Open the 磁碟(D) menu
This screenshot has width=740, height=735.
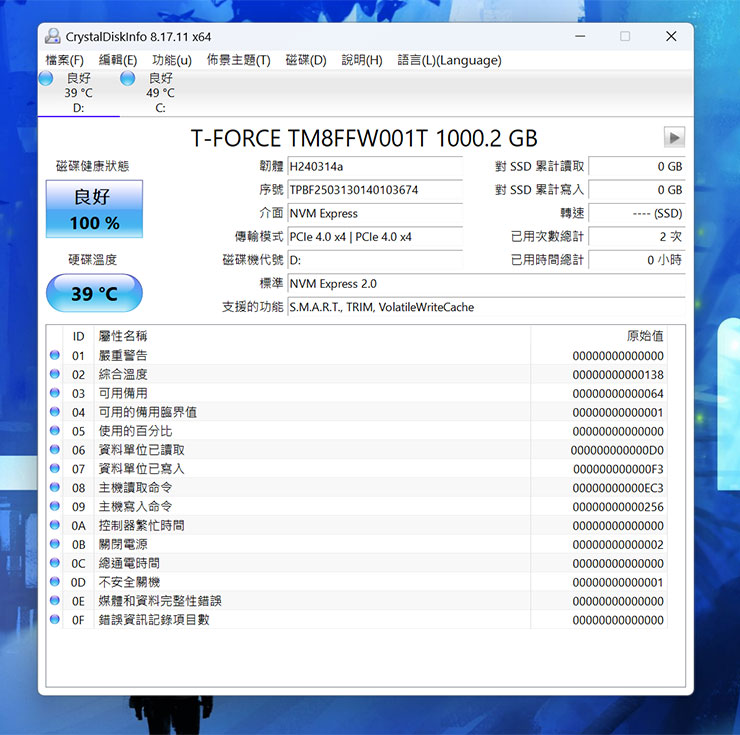pyautogui.click(x=306, y=60)
